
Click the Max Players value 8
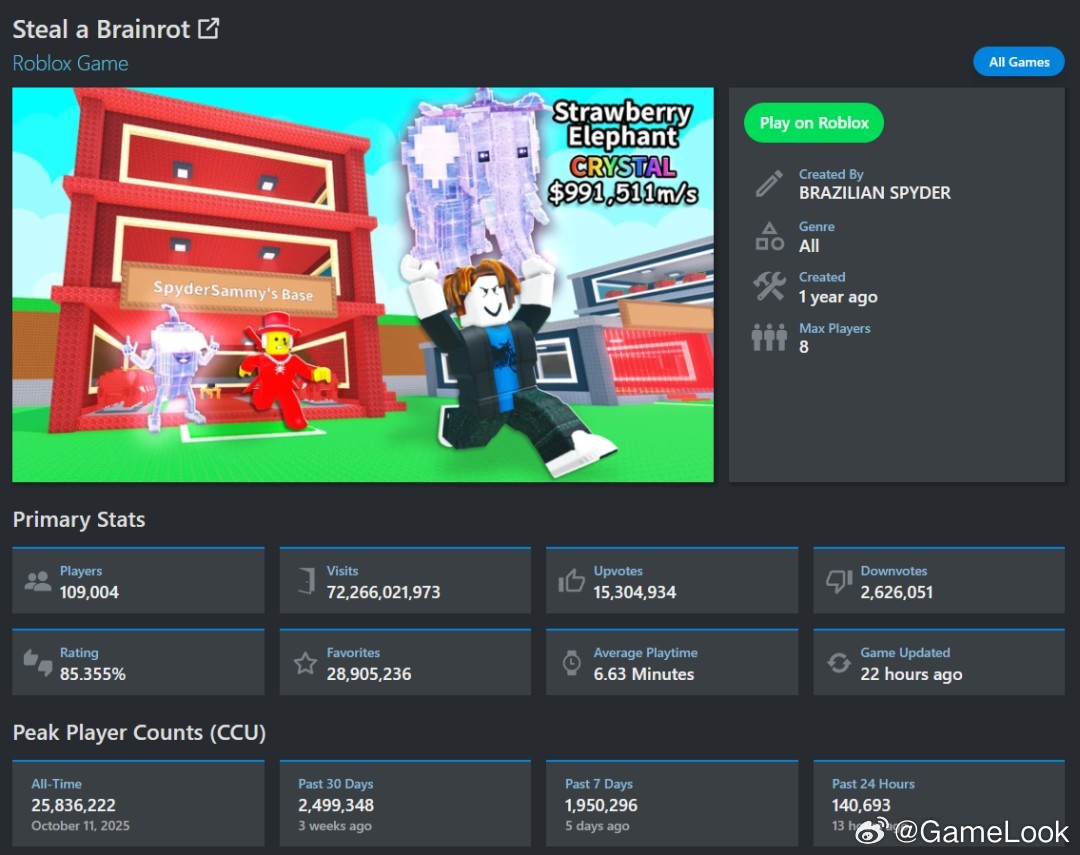(x=803, y=347)
